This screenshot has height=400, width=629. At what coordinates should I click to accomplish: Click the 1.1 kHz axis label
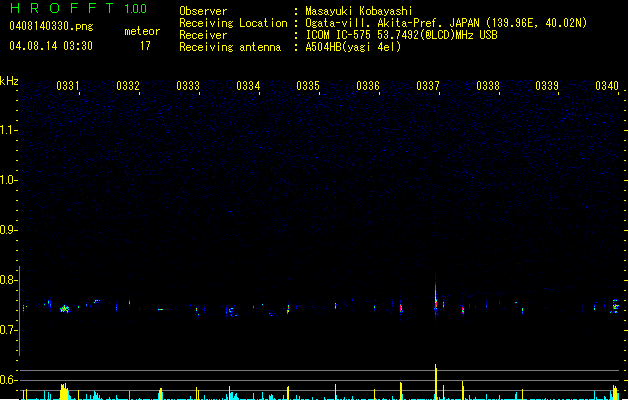[x=7, y=130]
